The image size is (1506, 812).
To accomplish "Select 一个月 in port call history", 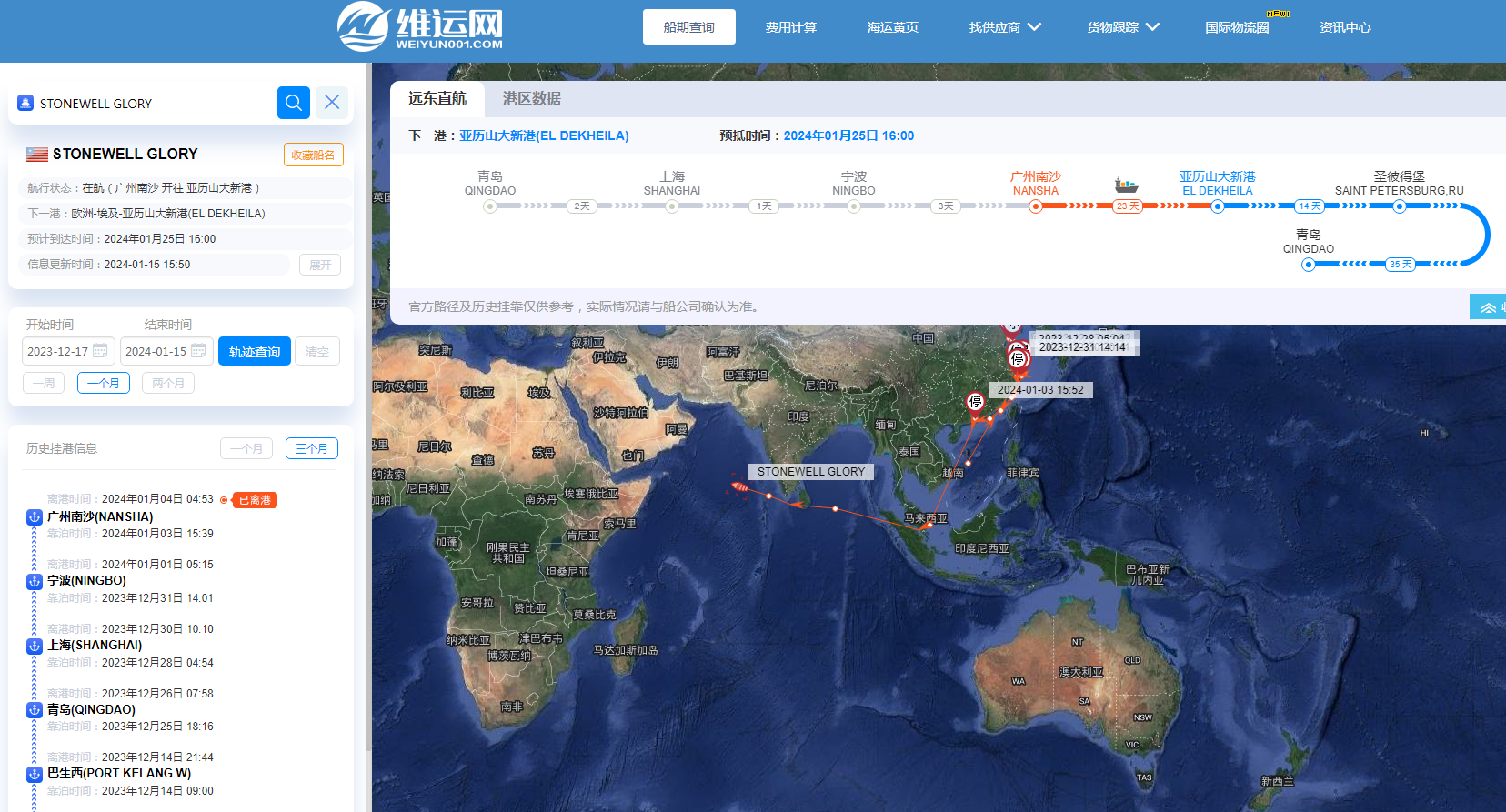I will pyautogui.click(x=246, y=448).
